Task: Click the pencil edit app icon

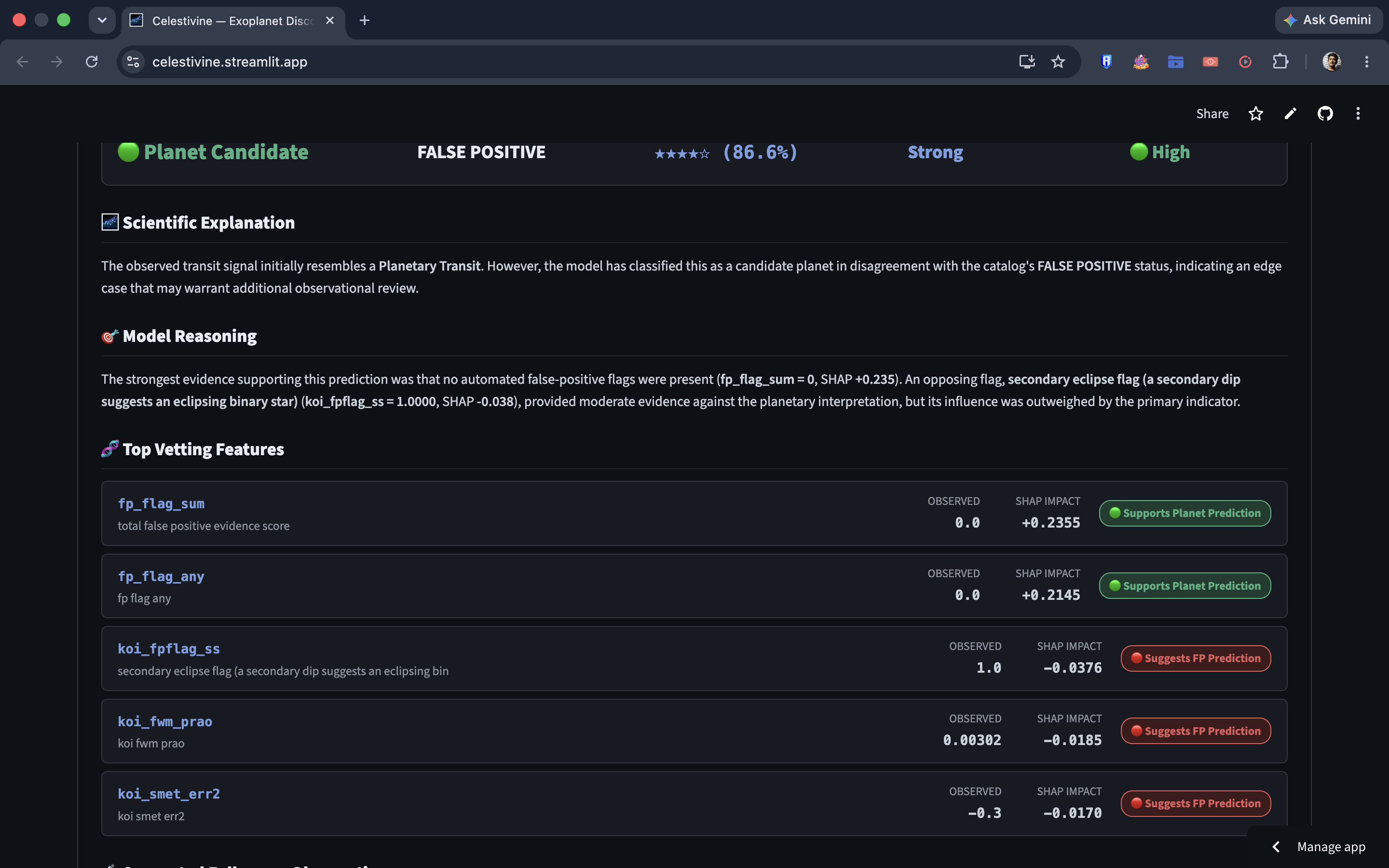Action: 1290,114
